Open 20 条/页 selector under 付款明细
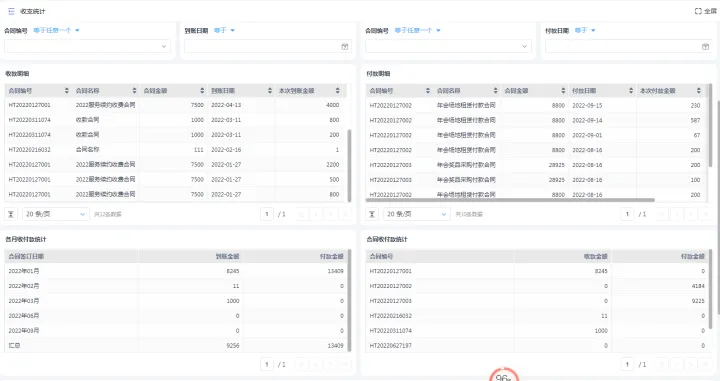This screenshot has width=720, height=381. pyautogui.click(x=416, y=214)
